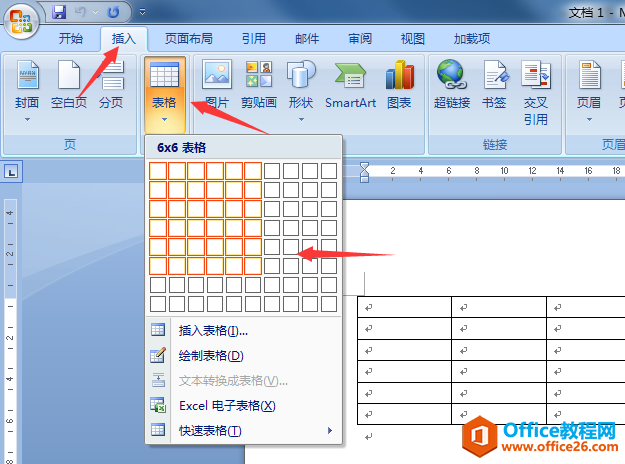Click the vertical ruler at left

coord(10,331)
